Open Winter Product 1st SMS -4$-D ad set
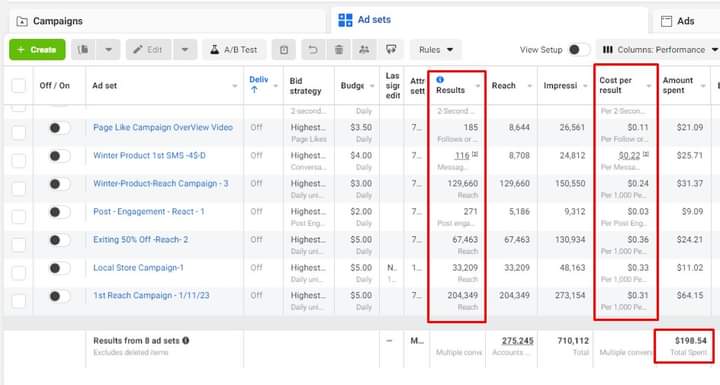The width and height of the screenshot is (720, 385). (149, 155)
